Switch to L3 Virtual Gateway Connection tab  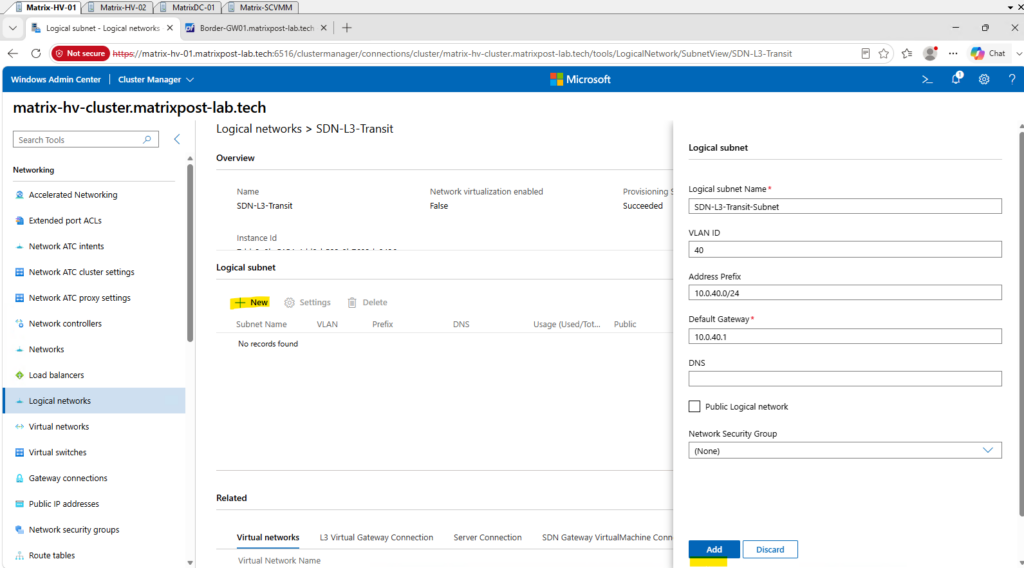376,537
